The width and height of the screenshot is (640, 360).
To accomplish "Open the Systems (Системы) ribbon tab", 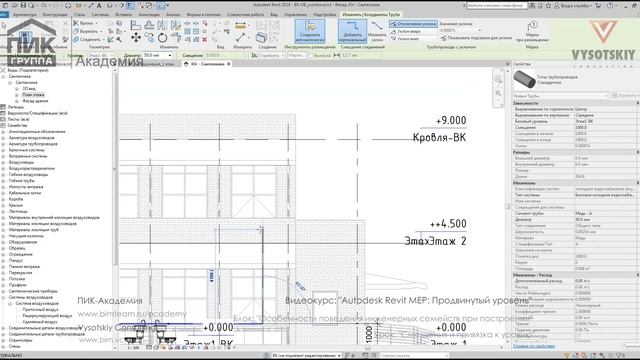I will tap(100, 15).
